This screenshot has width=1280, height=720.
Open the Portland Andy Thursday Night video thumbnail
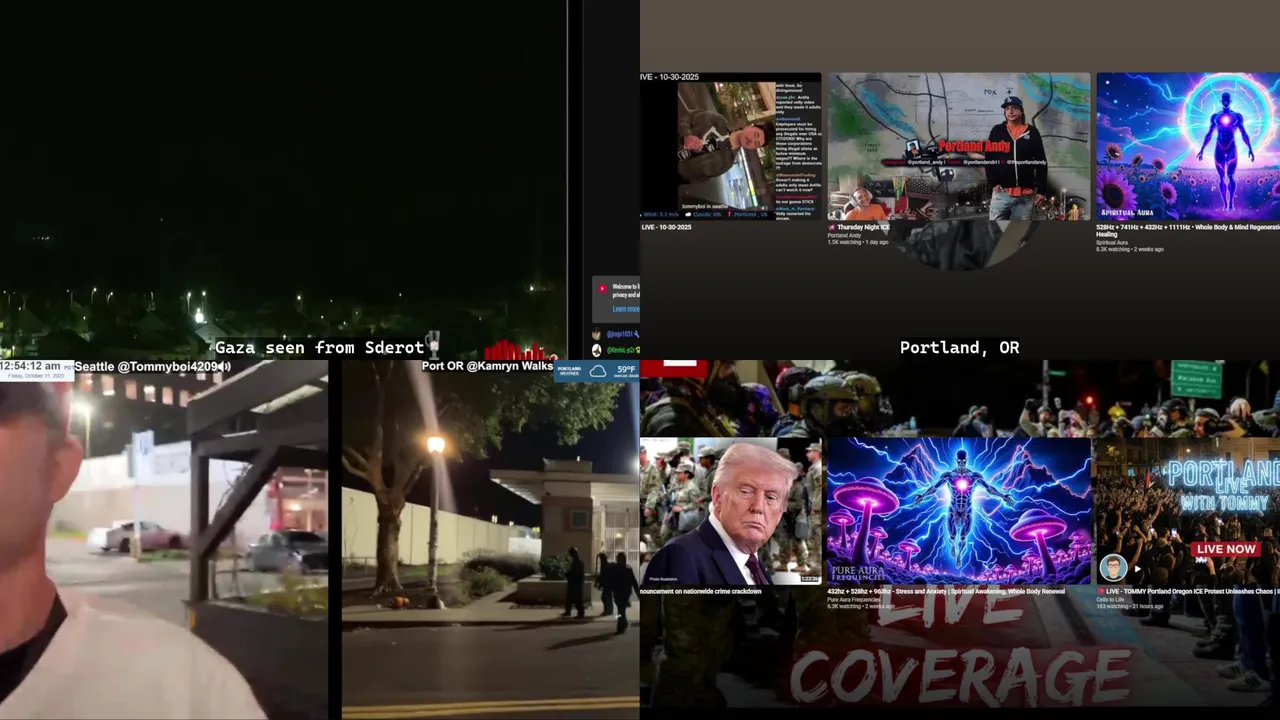tap(959, 146)
